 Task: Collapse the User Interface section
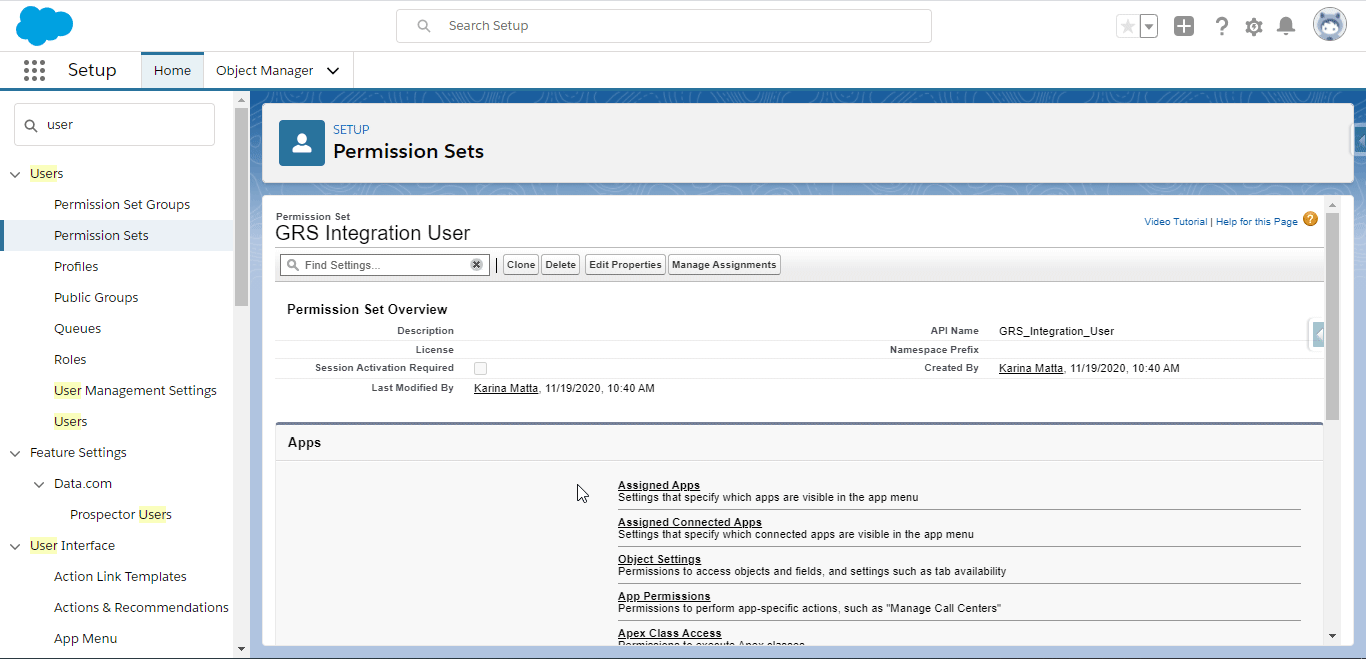[x=15, y=546]
